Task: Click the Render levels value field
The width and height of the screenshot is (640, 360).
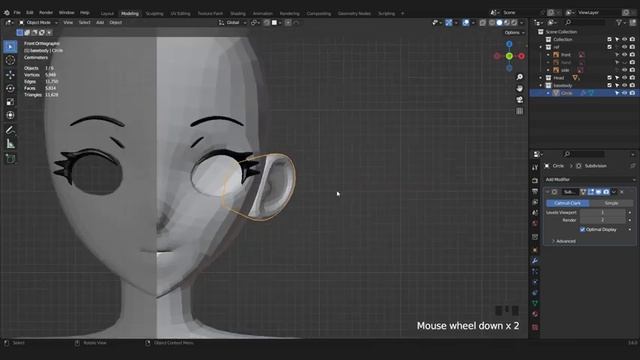Action: pyautogui.click(x=602, y=220)
